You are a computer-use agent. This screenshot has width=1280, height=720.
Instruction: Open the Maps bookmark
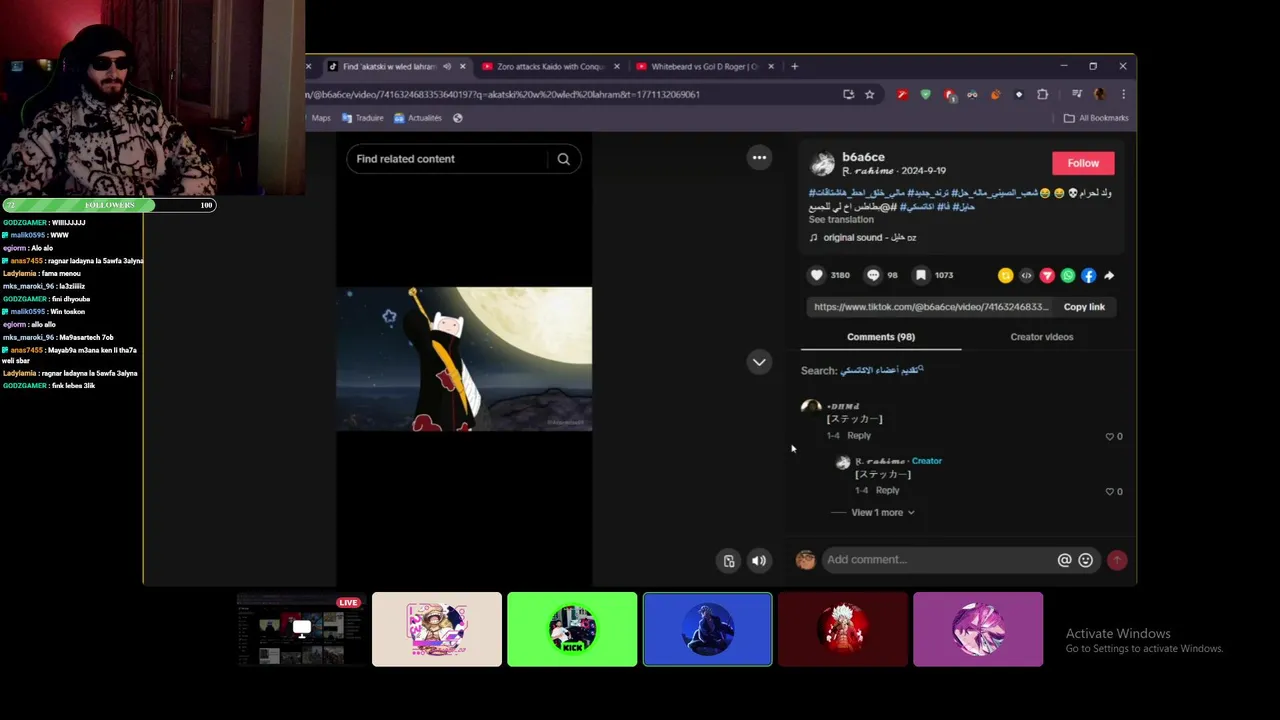coord(320,118)
